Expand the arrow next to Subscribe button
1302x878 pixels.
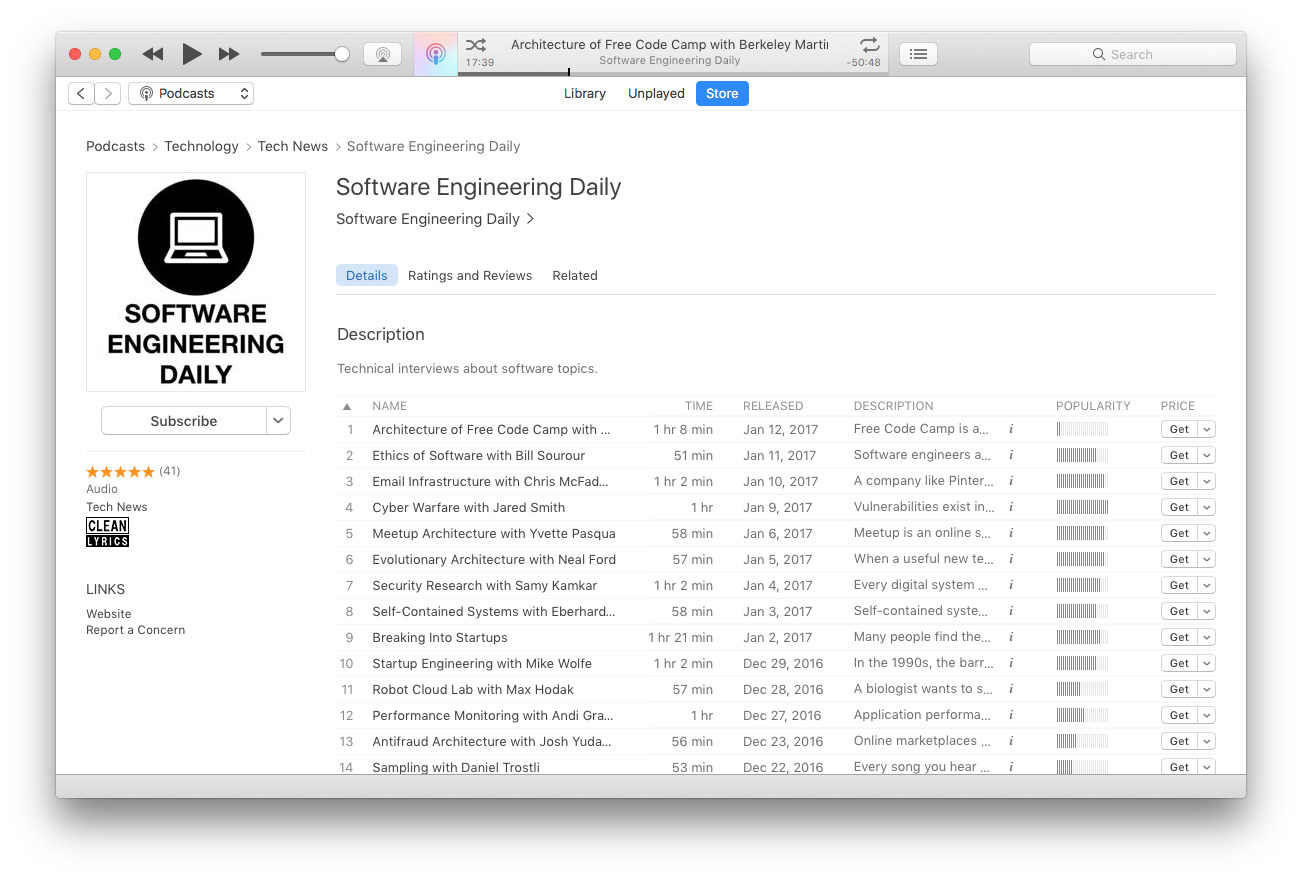[278, 421]
